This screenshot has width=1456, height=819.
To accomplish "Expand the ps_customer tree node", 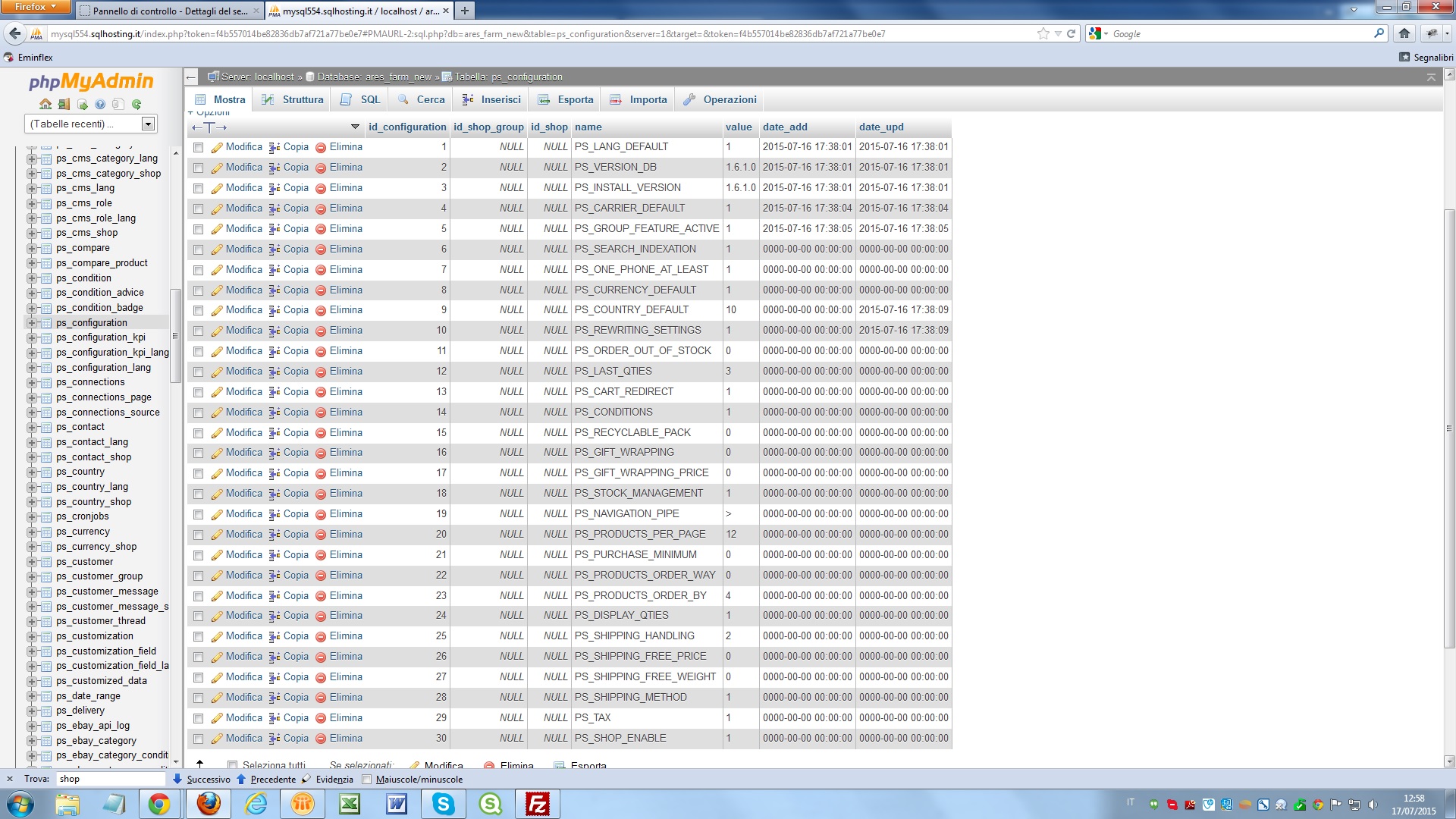I will pos(32,562).
